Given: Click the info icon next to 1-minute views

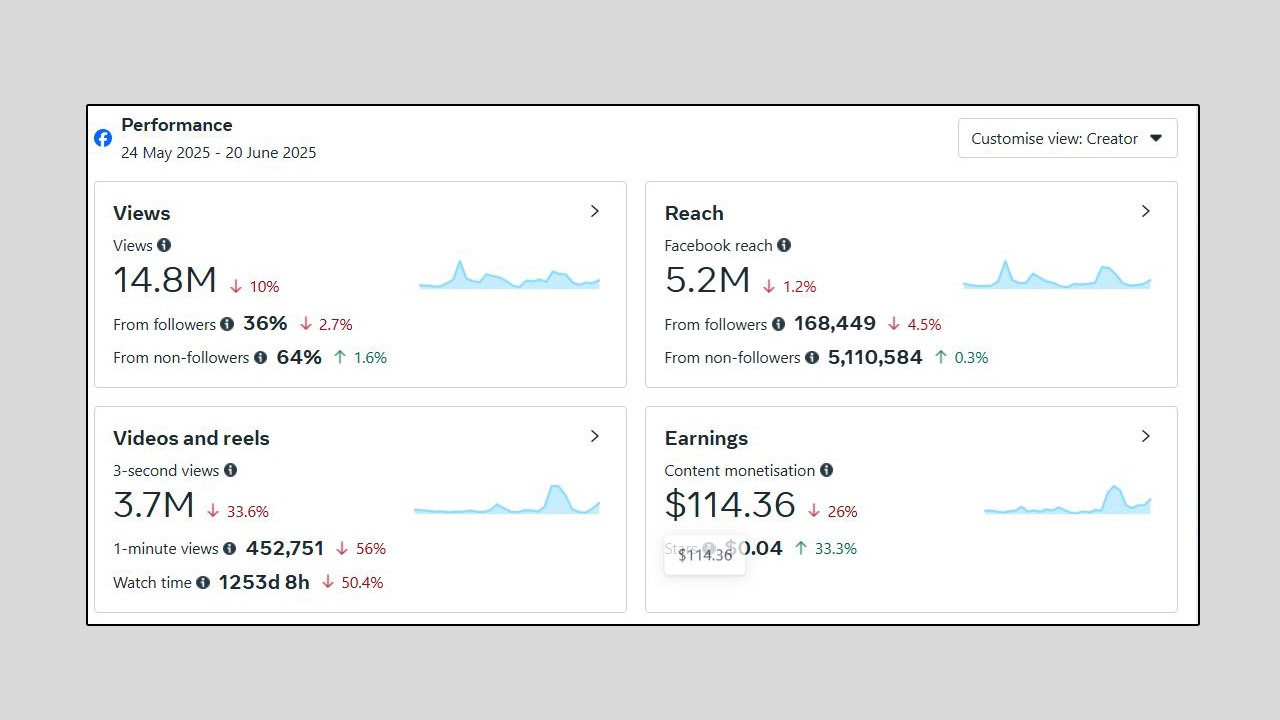Looking at the screenshot, I should (229, 548).
